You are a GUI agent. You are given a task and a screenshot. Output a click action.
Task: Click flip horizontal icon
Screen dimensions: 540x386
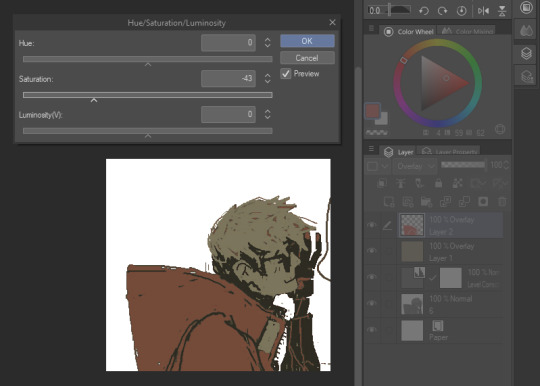pos(483,11)
